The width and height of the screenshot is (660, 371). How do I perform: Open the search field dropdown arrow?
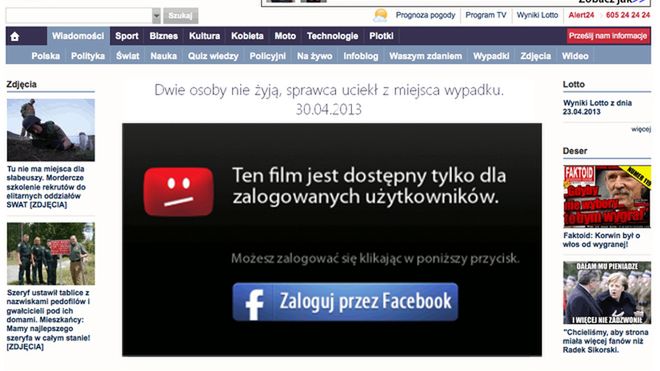pyautogui.click(x=156, y=16)
